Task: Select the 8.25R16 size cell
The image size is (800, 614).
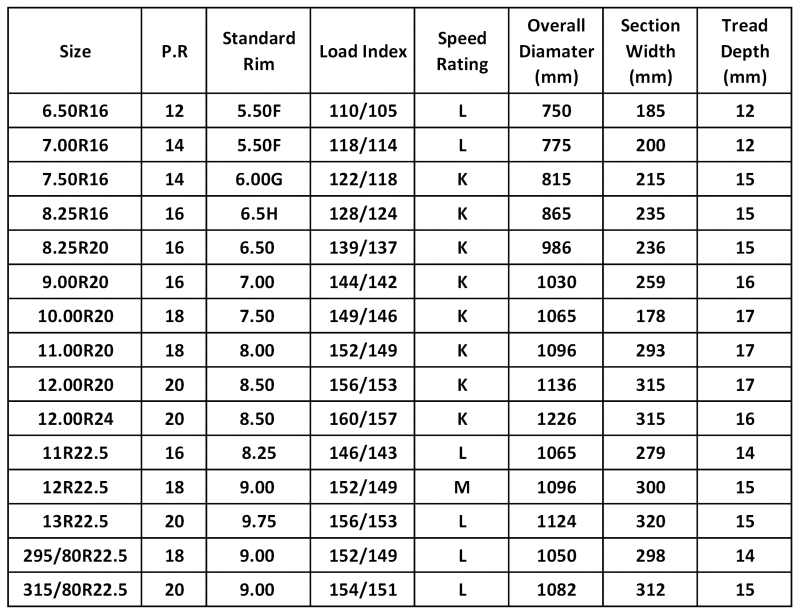Action: pos(75,213)
